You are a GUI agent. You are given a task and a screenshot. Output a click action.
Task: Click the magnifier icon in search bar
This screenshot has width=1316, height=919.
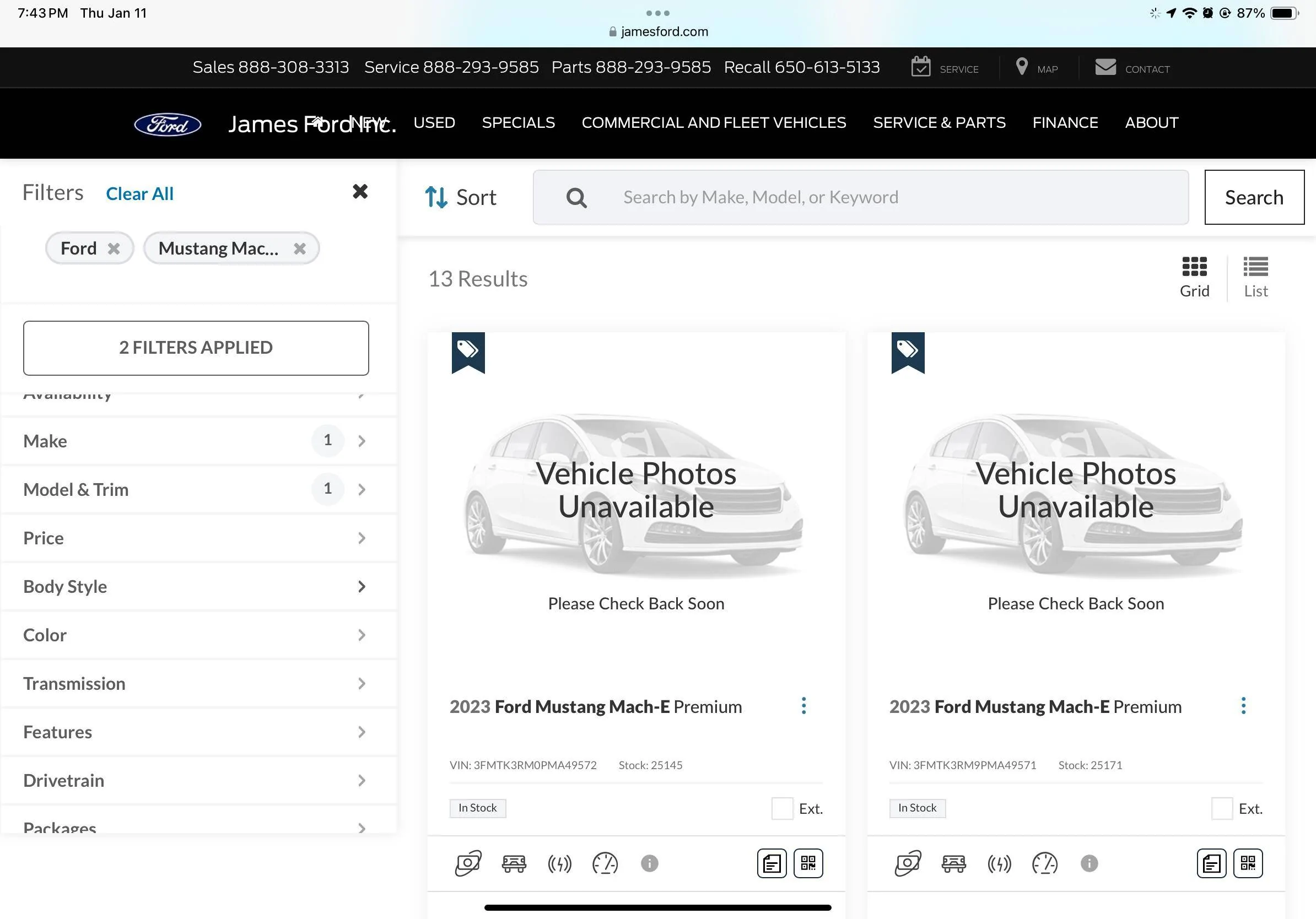pyautogui.click(x=576, y=198)
